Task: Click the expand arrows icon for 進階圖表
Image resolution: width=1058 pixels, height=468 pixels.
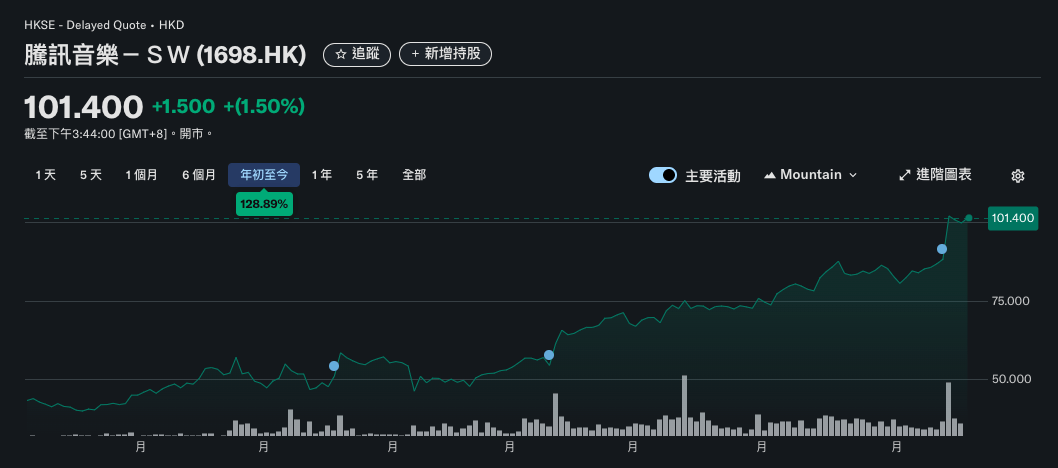Action: pyautogui.click(x=905, y=175)
